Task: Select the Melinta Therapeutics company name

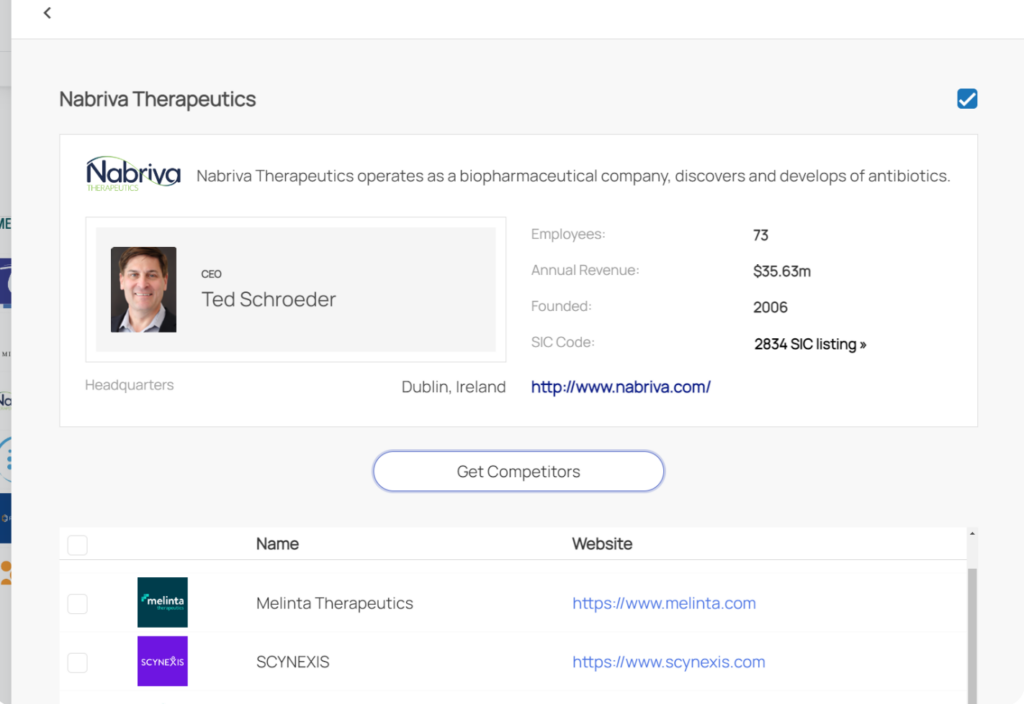Action: click(334, 603)
